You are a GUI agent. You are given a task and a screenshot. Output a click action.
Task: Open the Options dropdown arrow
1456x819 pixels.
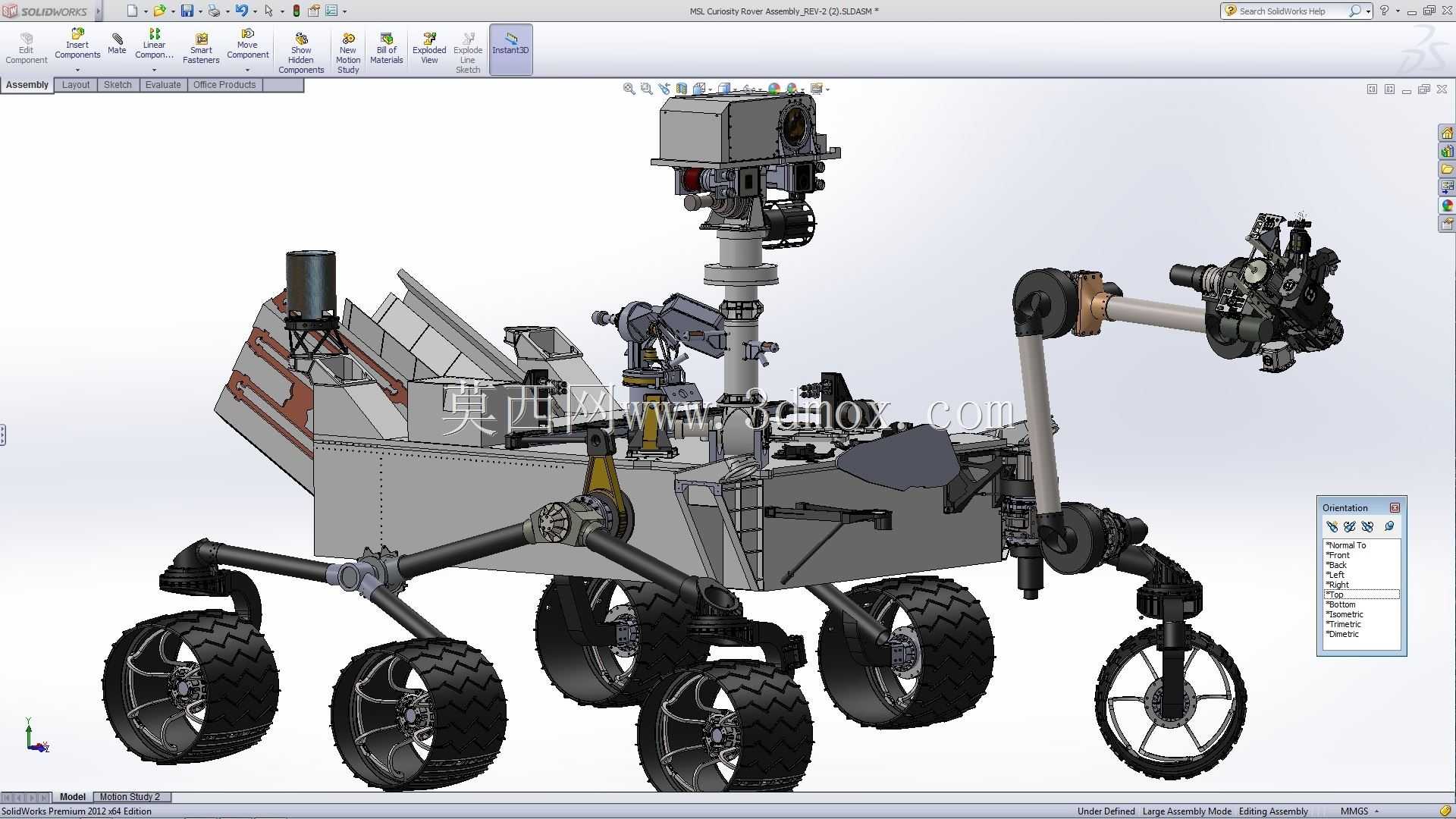click(345, 11)
